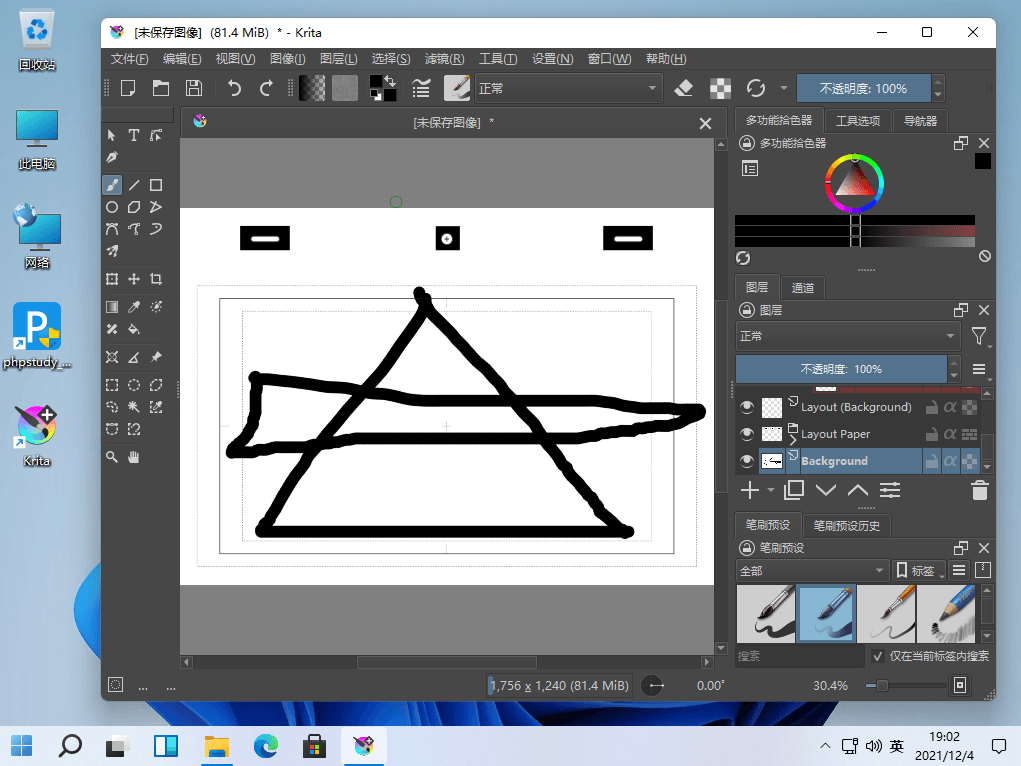
Task: Select the Pan hand tool
Action: pos(134,457)
